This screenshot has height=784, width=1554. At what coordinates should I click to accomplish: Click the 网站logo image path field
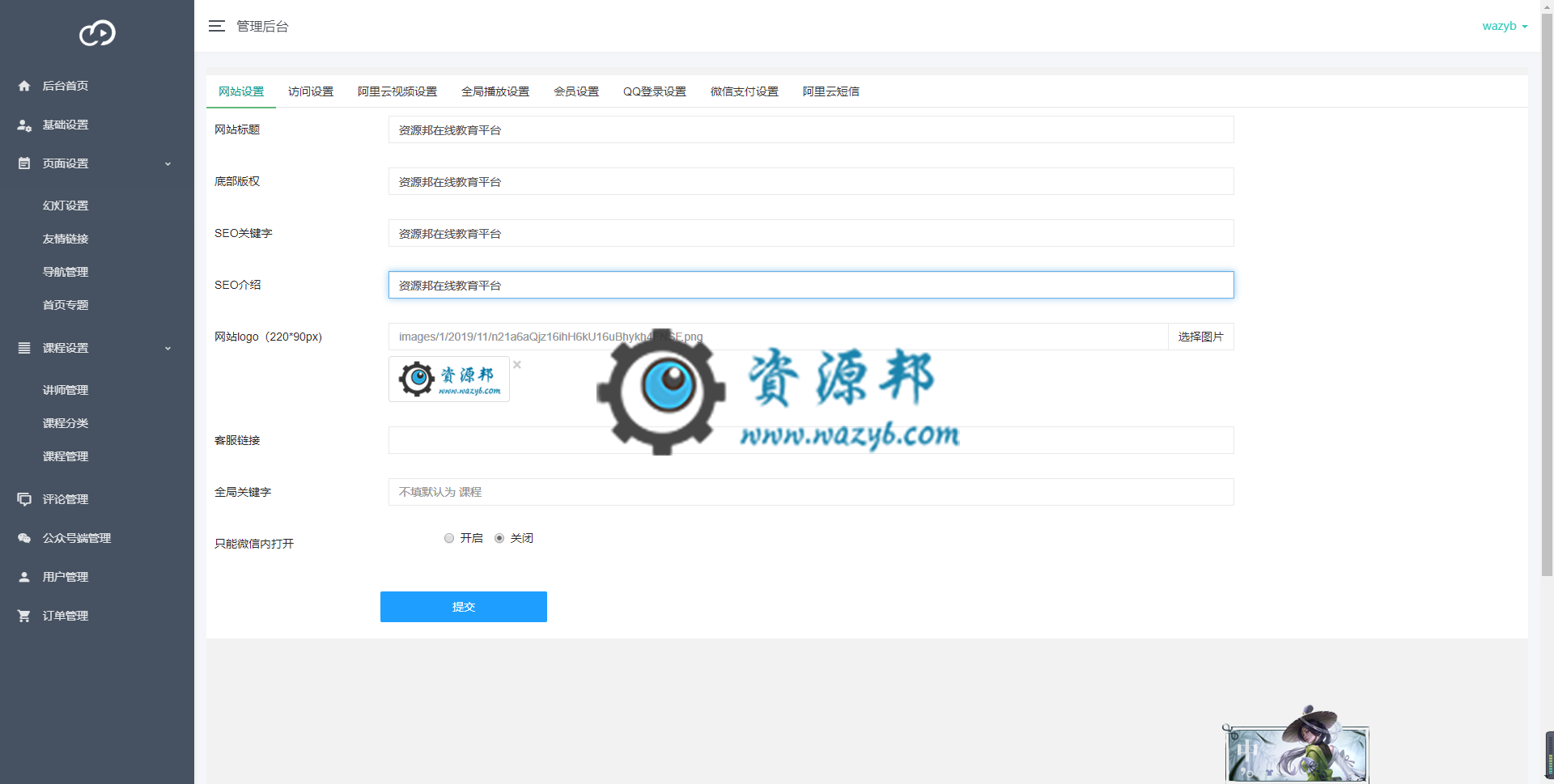(778, 337)
